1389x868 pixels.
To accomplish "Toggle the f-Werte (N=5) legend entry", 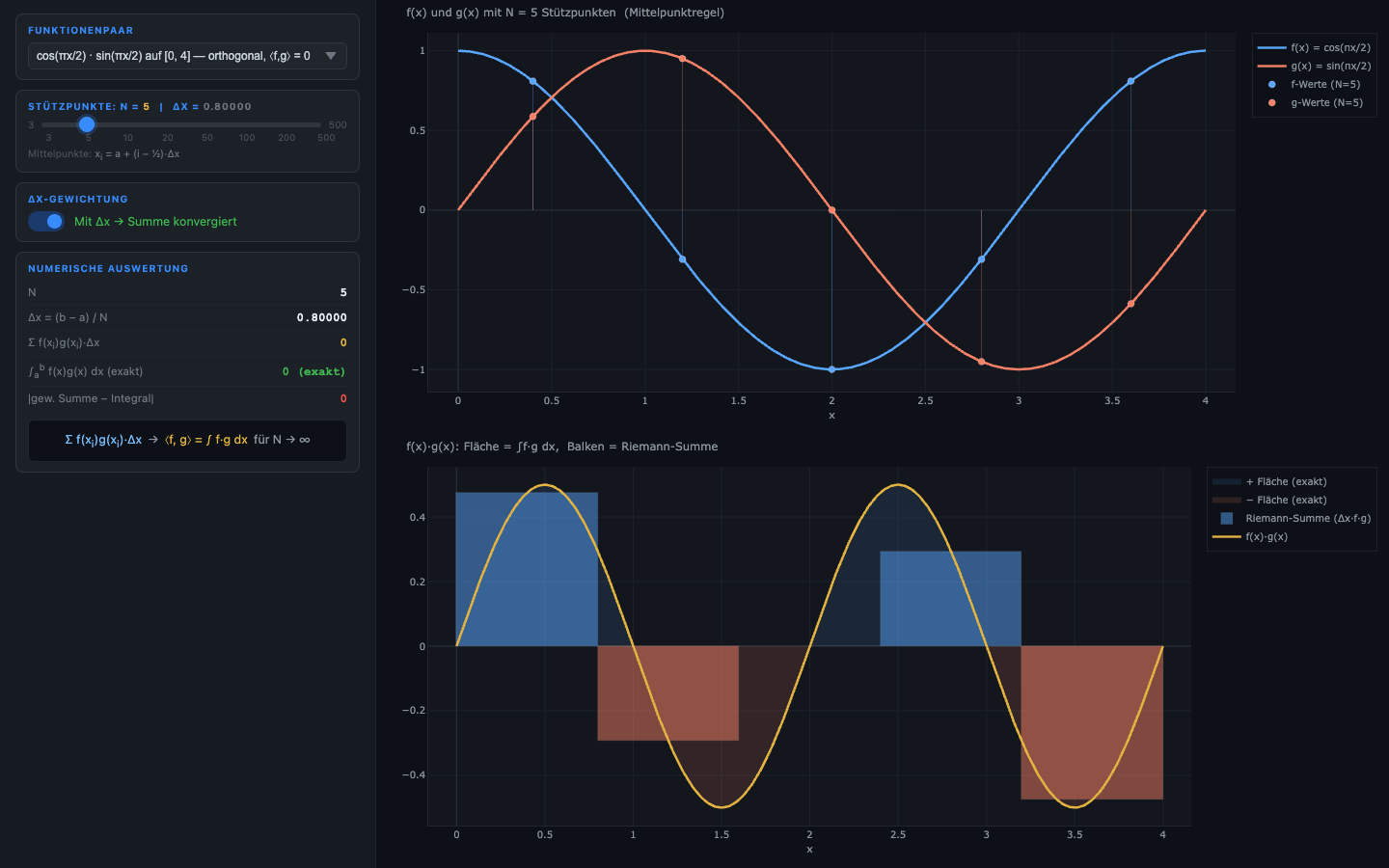I will (1314, 84).
